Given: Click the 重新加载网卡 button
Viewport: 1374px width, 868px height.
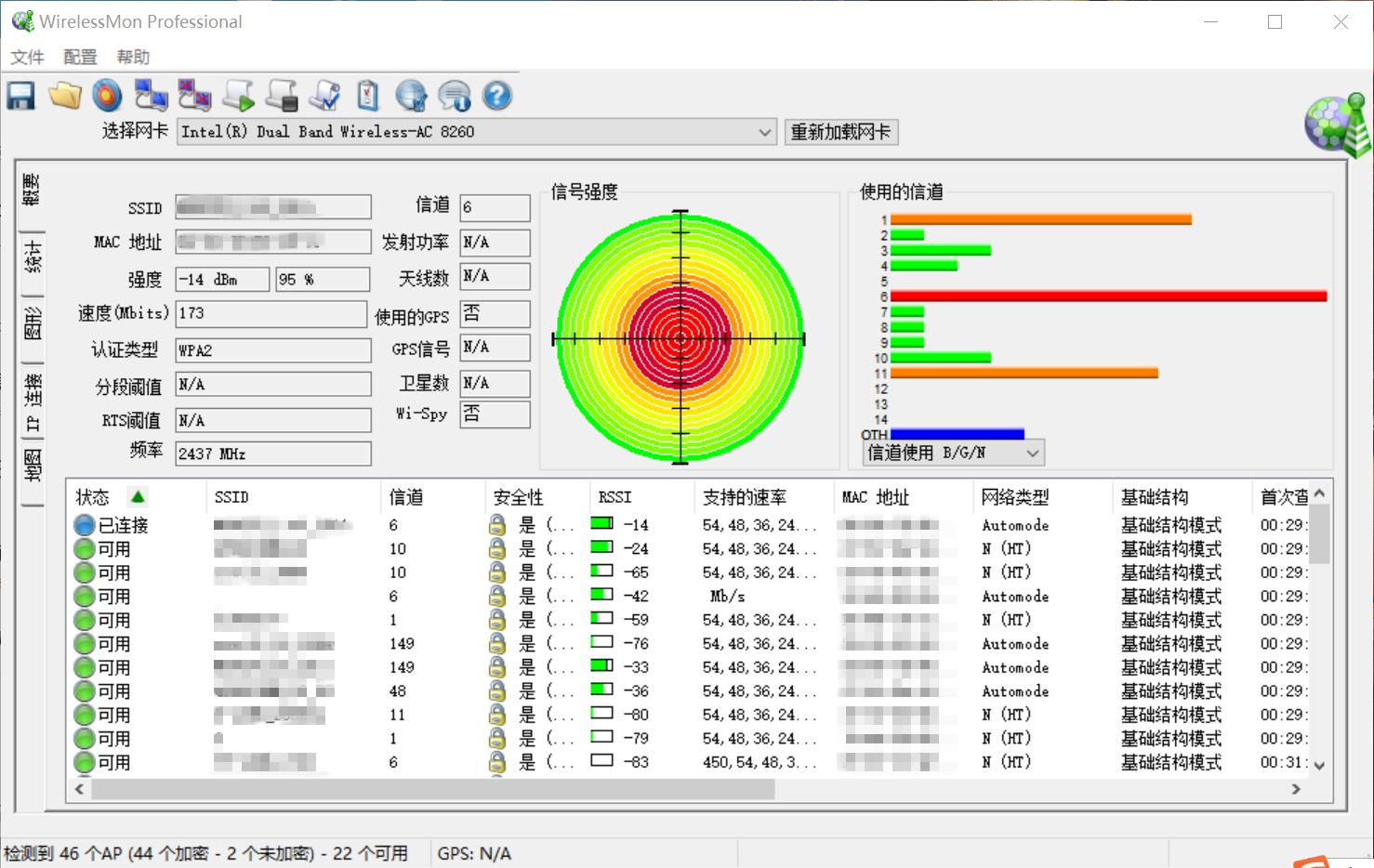Looking at the screenshot, I should click(x=840, y=132).
